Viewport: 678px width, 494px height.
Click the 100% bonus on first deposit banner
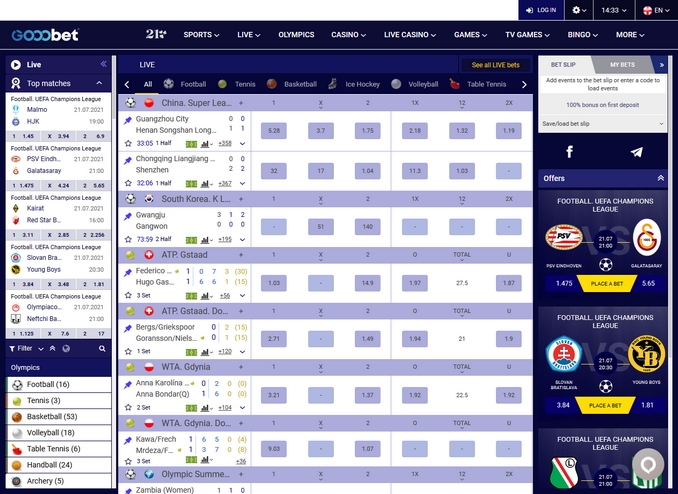603,105
